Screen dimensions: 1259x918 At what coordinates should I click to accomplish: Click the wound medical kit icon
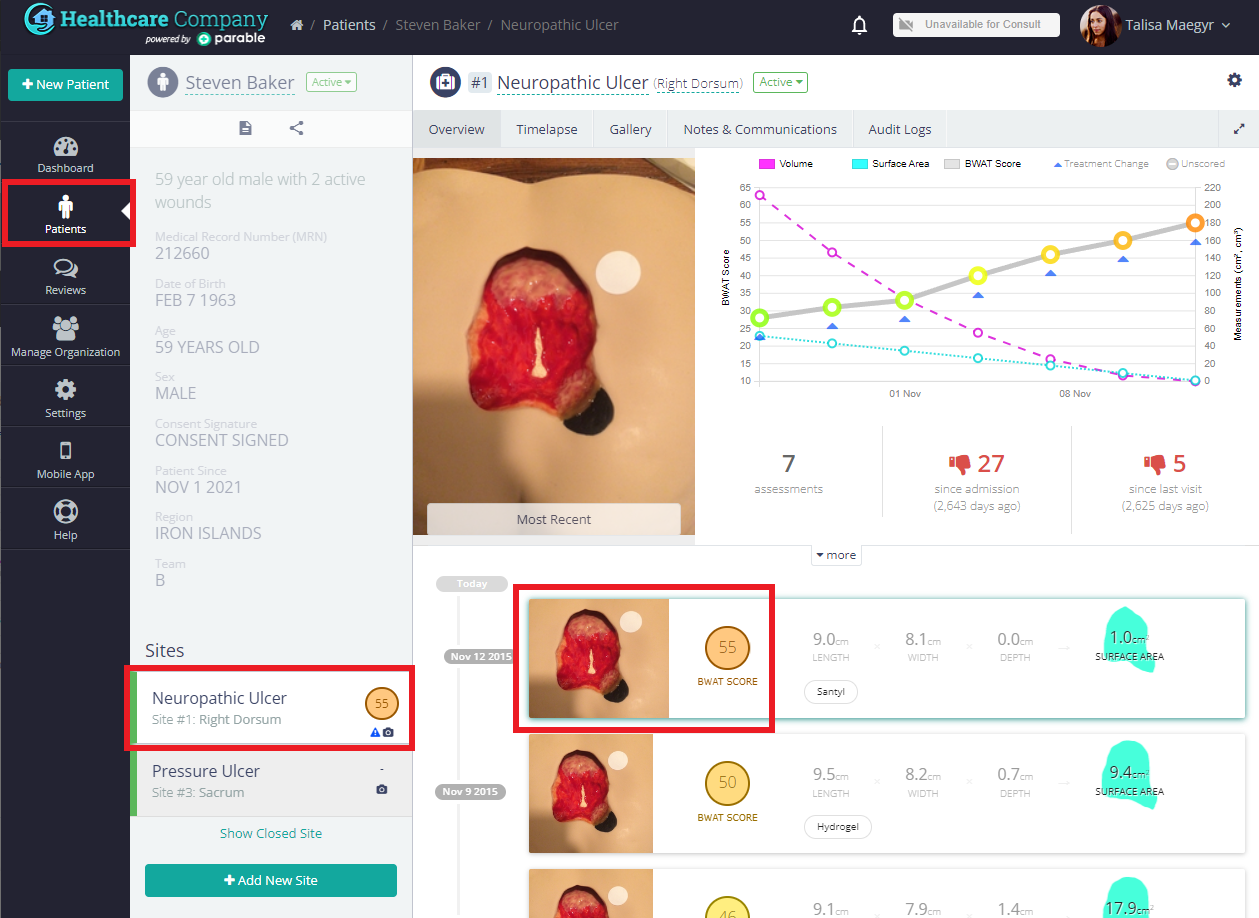click(445, 82)
